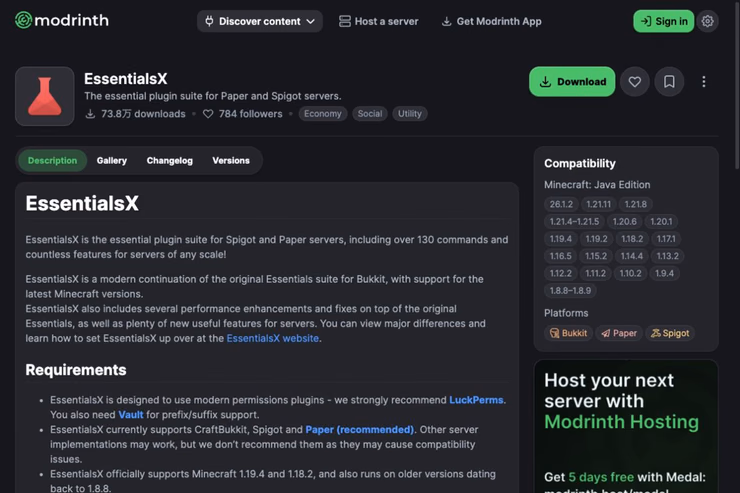
Task: Click the 1.11.2 version tag
Action: pos(596,273)
